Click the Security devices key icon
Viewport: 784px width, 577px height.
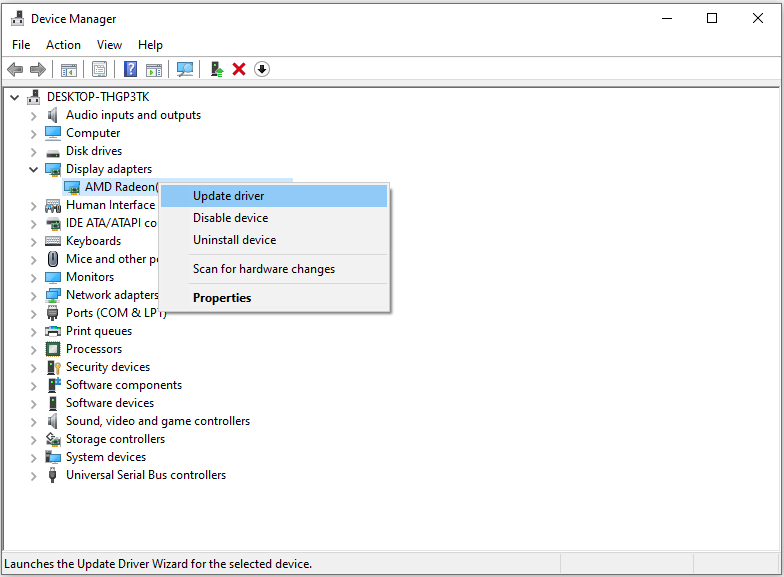pos(54,368)
